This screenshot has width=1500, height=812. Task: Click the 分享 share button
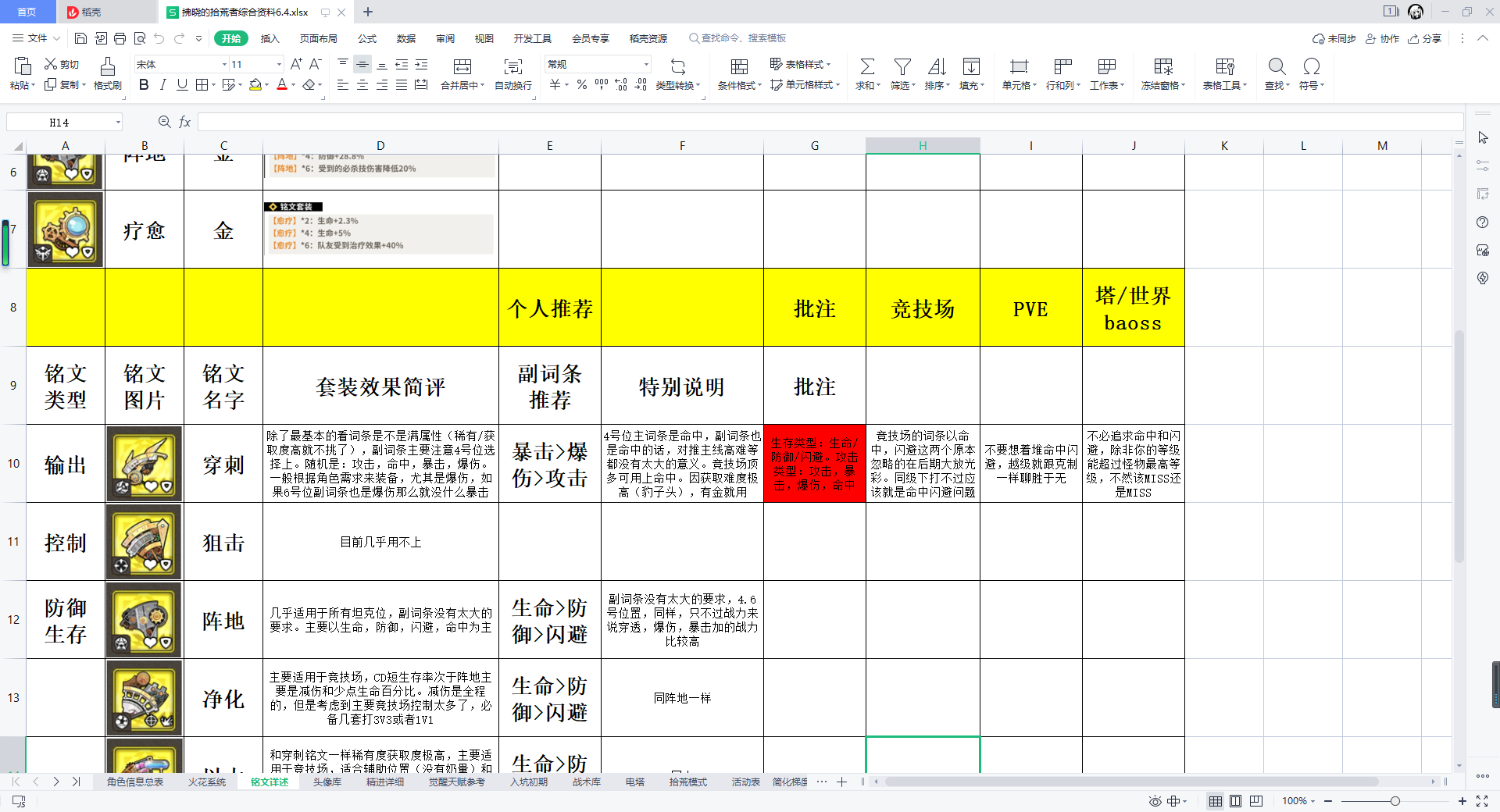(x=1425, y=38)
